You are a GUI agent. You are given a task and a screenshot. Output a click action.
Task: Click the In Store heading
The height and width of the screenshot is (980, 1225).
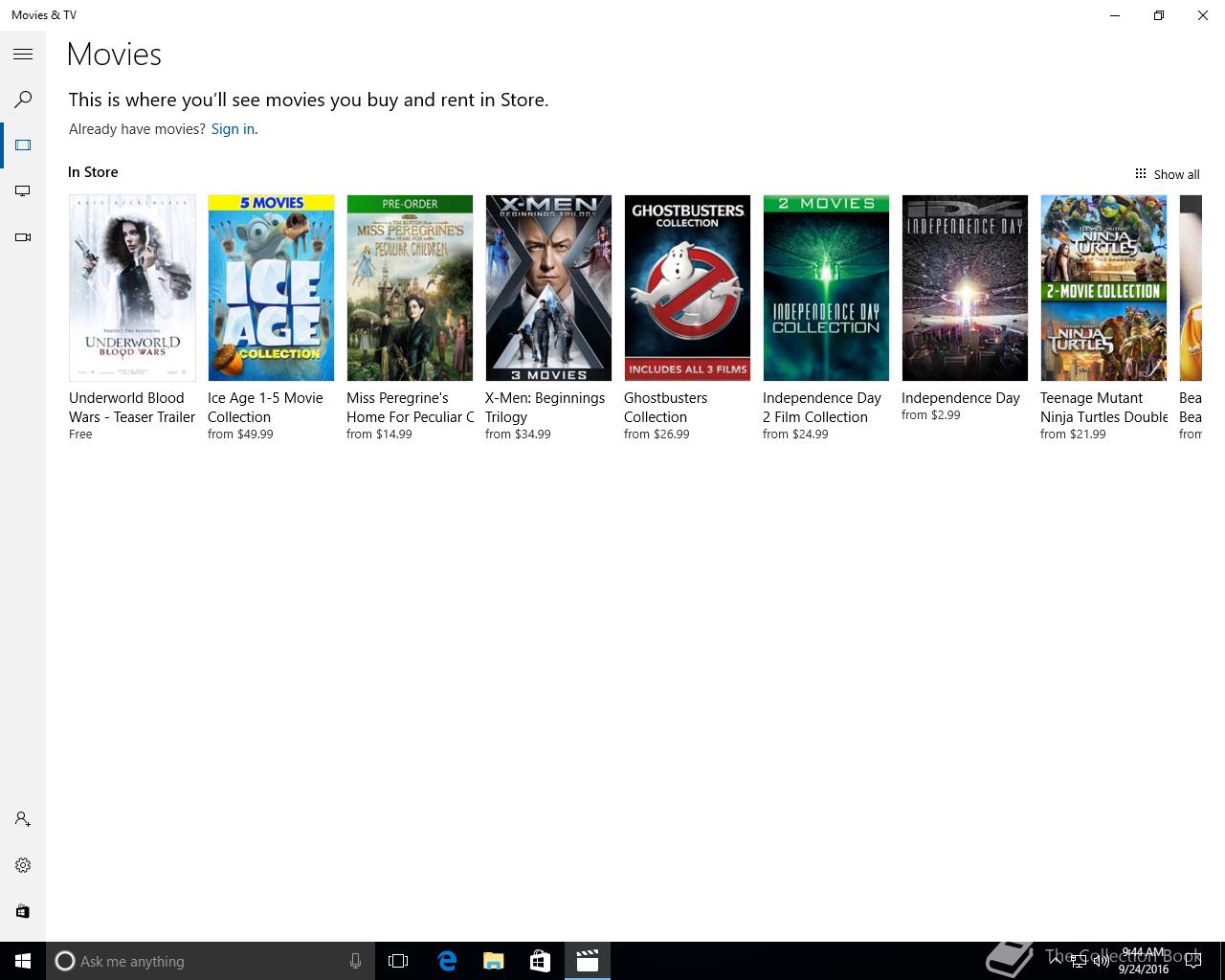pyautogui.click(x=93, y=172)
